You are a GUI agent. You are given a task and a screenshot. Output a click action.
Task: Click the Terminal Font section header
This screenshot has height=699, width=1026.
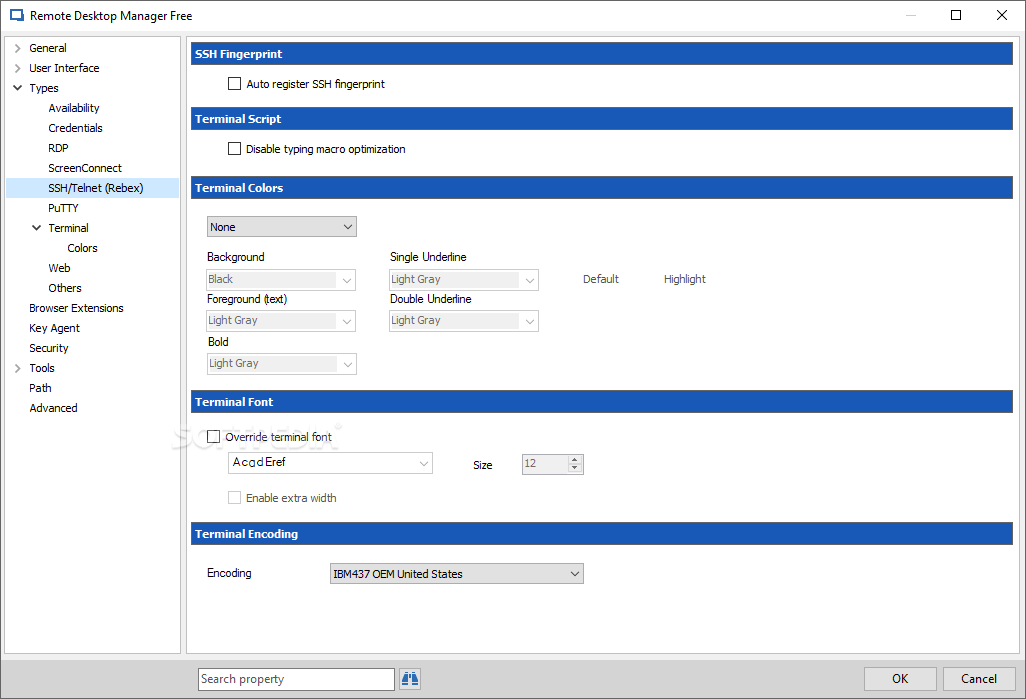601,402
